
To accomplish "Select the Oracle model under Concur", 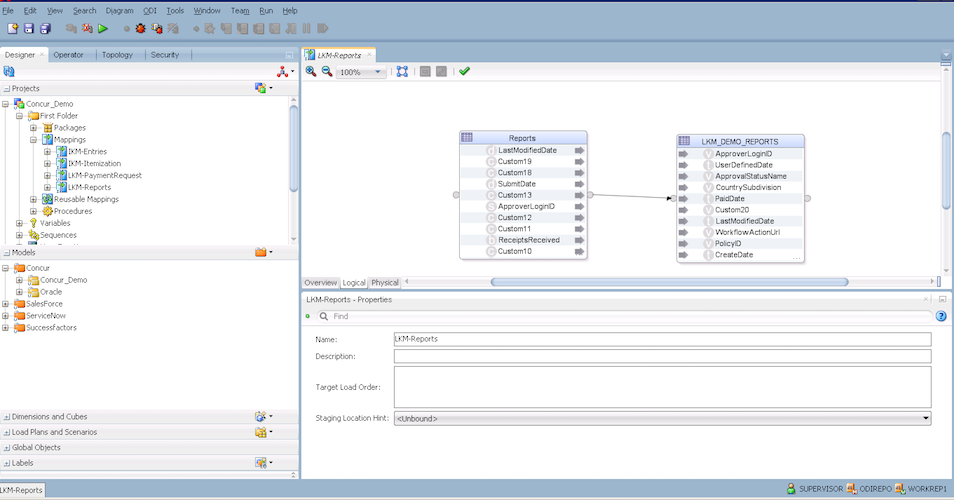I will coord(51,292).
